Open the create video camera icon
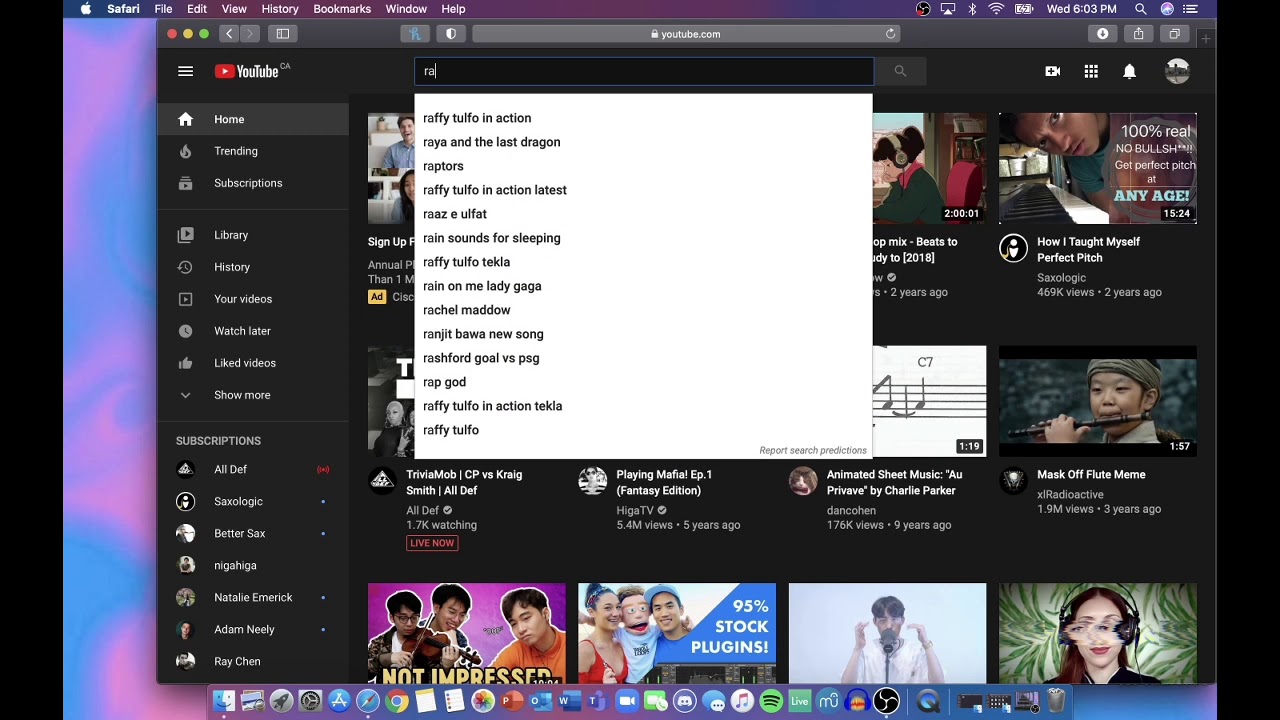 click(x=1052, y=71)
